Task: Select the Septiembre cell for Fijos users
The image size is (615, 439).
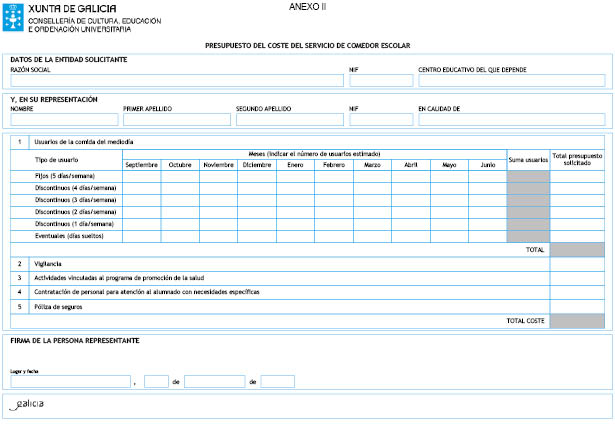Action: tap(141, 176)
